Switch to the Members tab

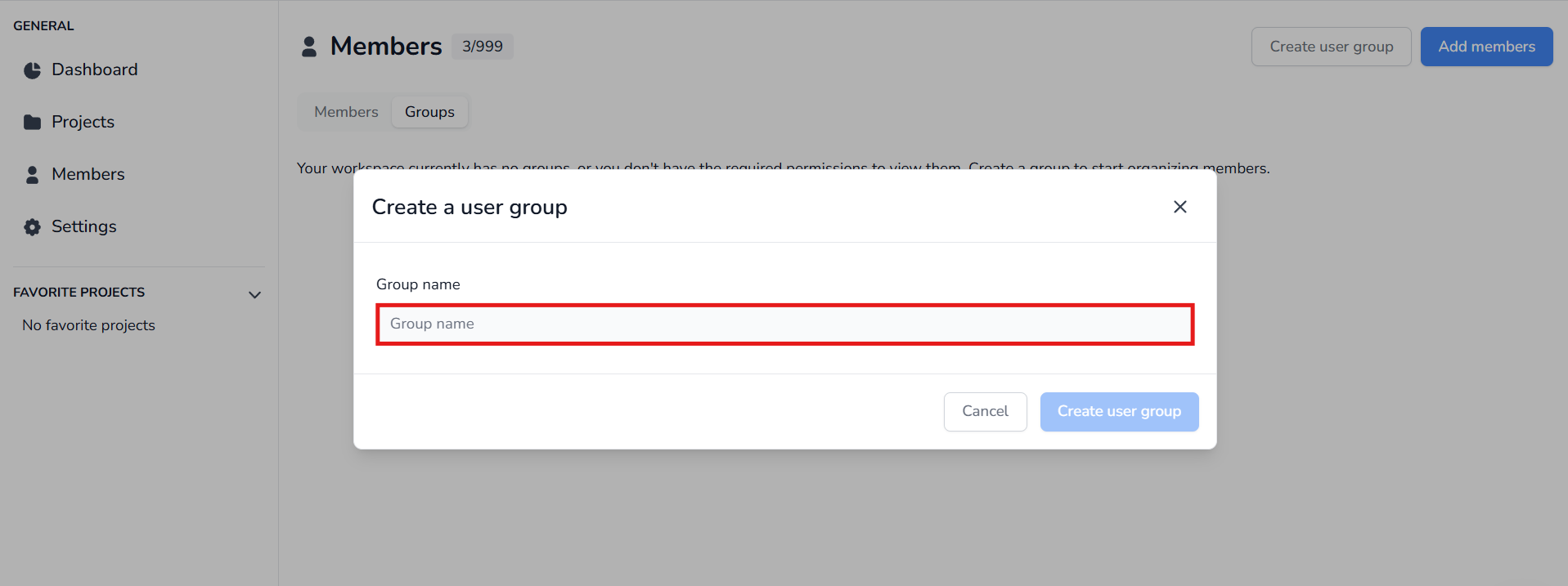tap(346, 112)
